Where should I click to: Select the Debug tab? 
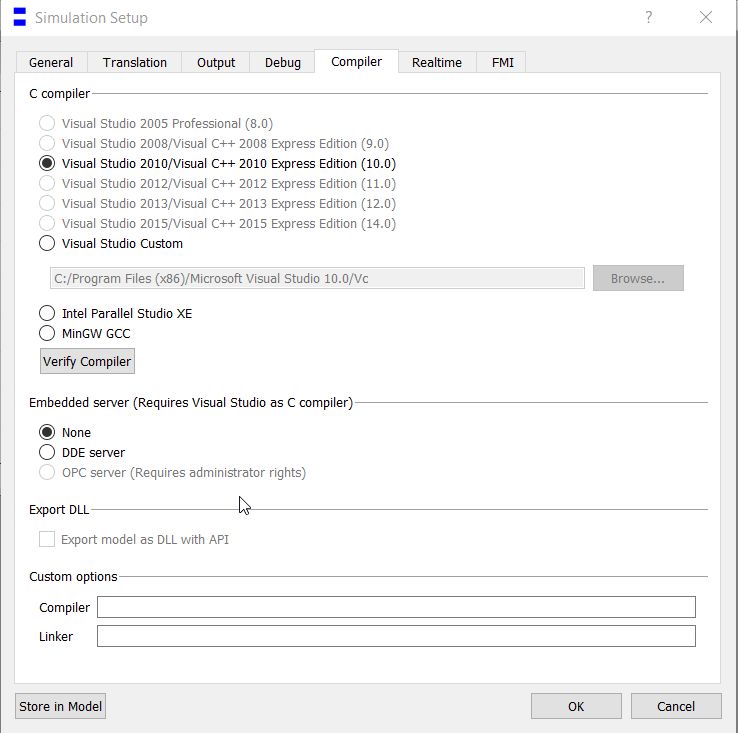(x=282, y=62)
